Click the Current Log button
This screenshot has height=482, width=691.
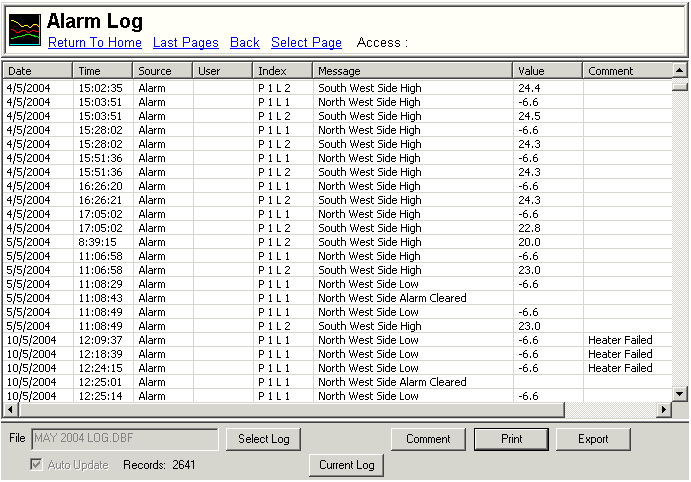tap(346, 465)
